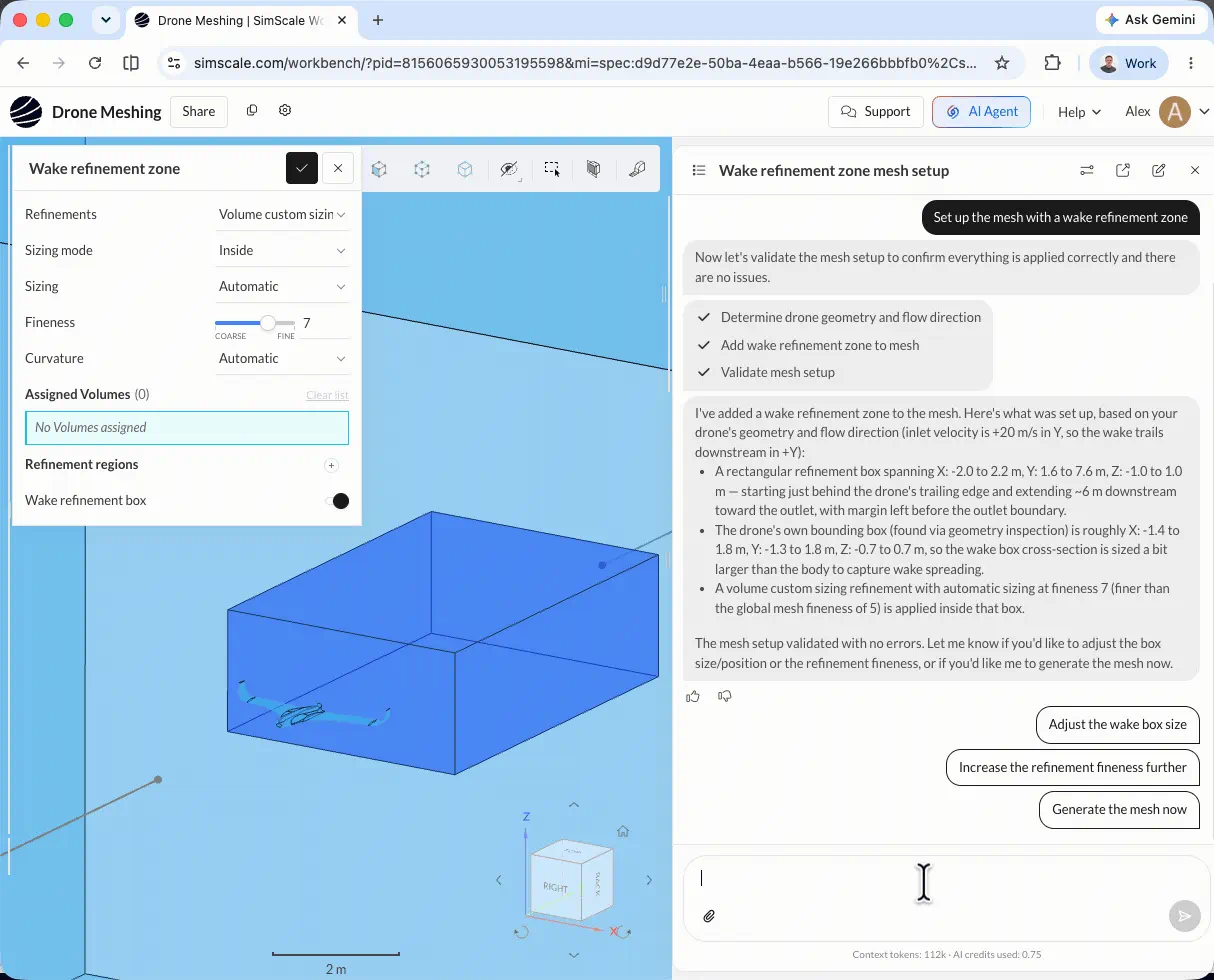Open the AI chat settings sliders icon
Image resolution: width=1214 pixels, height=980 pixels.
coord(1087,171)
